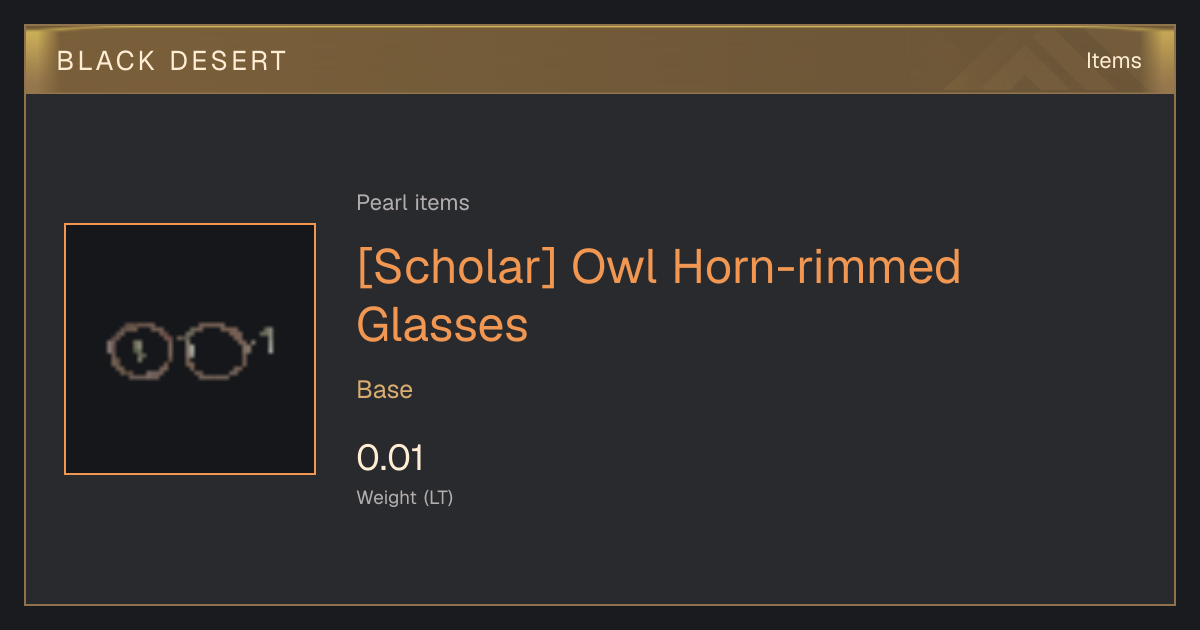Click the quantity number 1 beside the glasses
This screenshot has height=630, width=1200.
pos(266,340)
